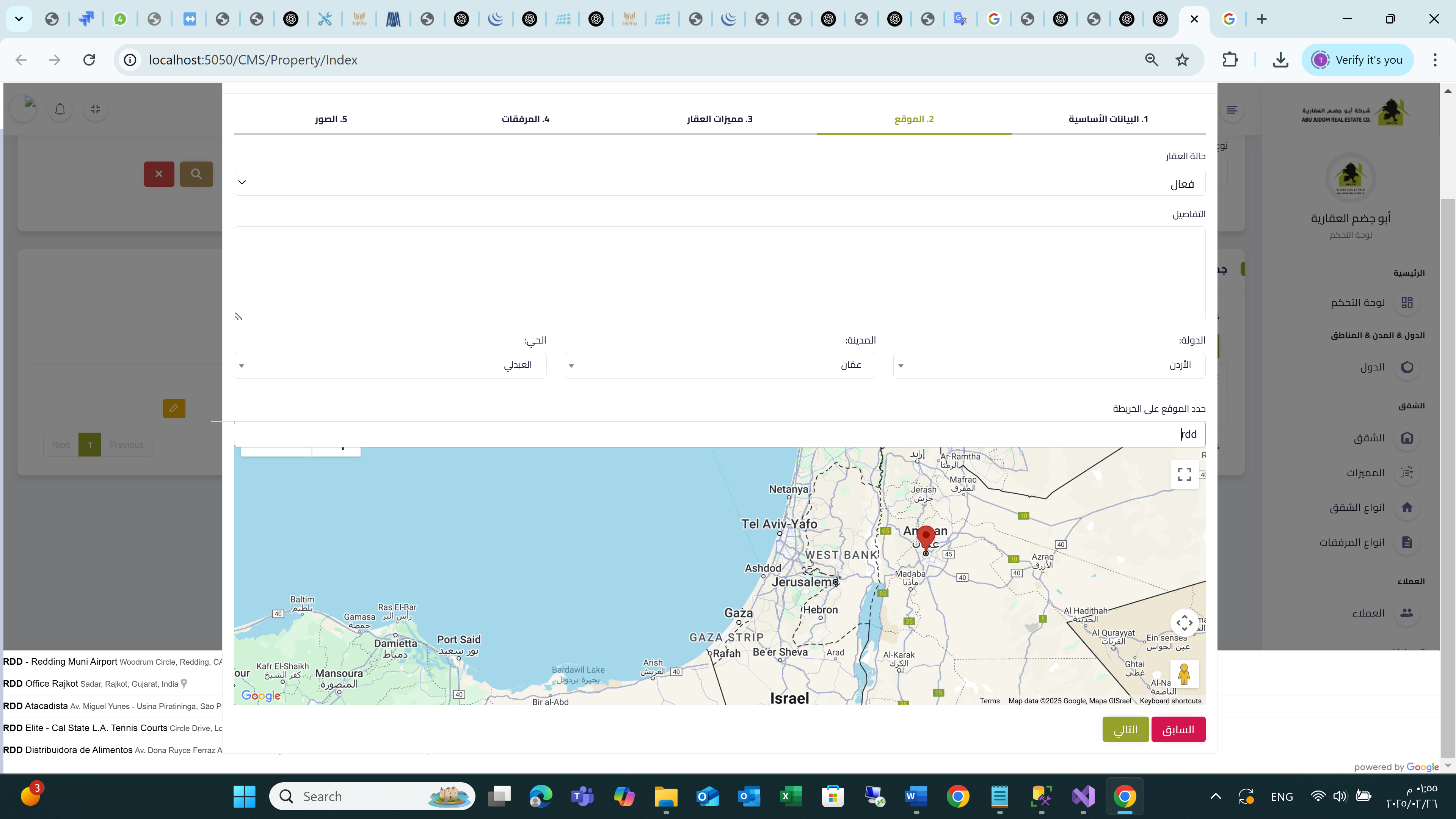1456x819 pixels.
Task: Open browser extensions puzzle icon
Action: [x=1230, y=60]
